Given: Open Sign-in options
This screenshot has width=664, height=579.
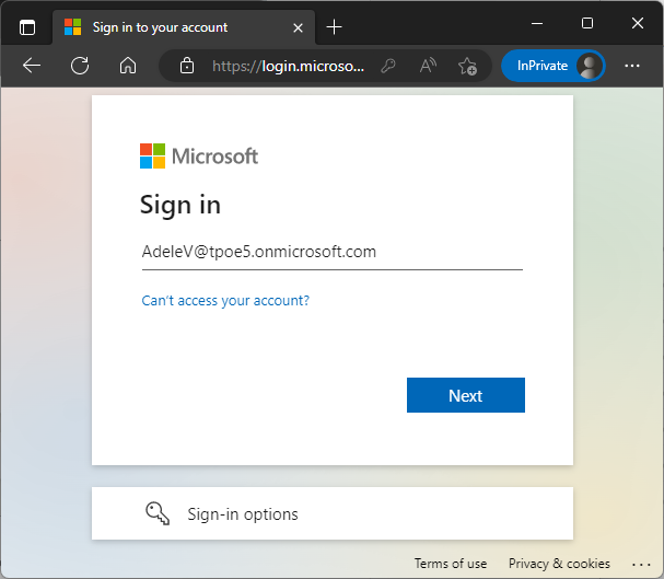Looking at the screenshot, I should [332, 513].
